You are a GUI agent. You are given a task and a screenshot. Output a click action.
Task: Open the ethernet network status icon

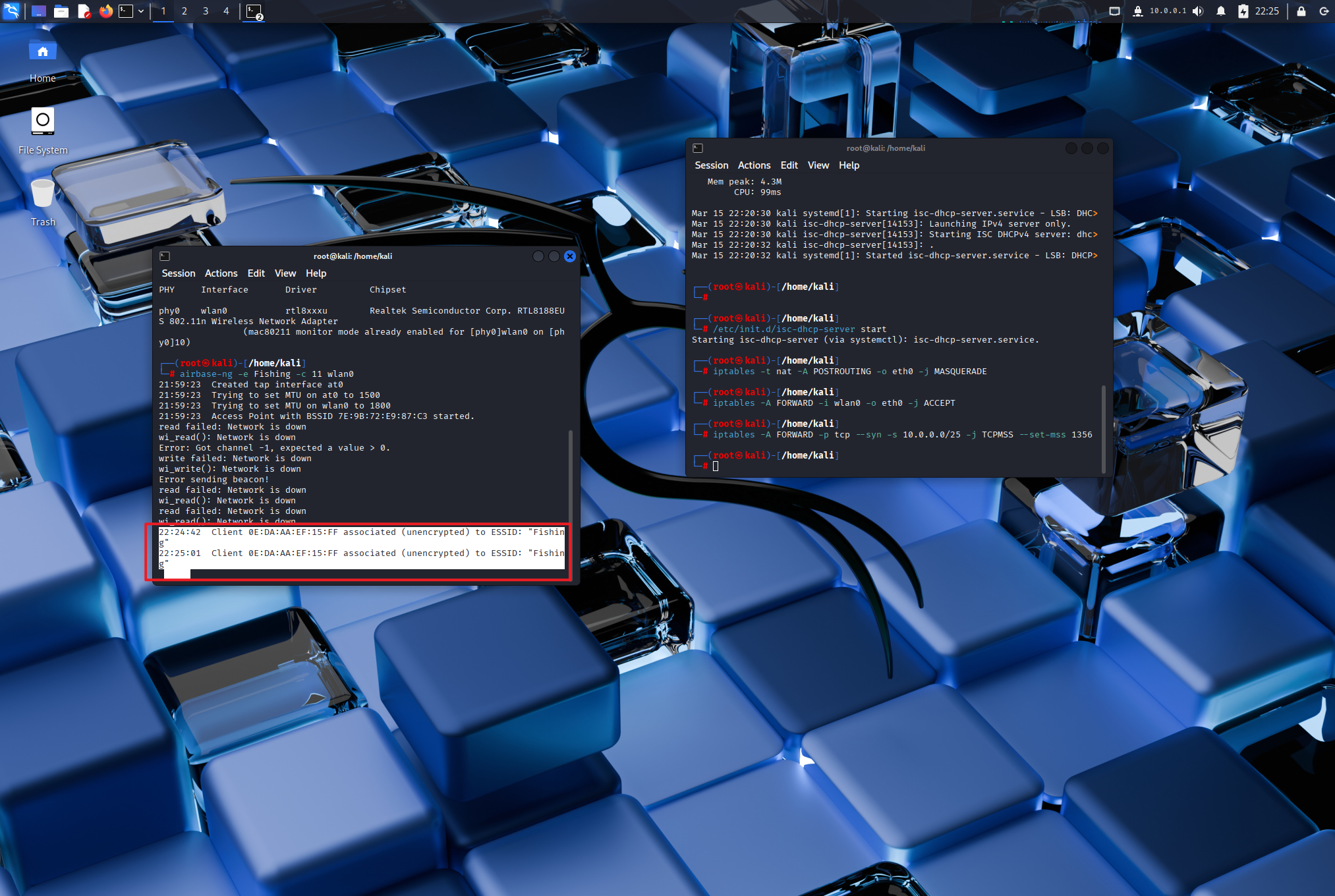1114,11
